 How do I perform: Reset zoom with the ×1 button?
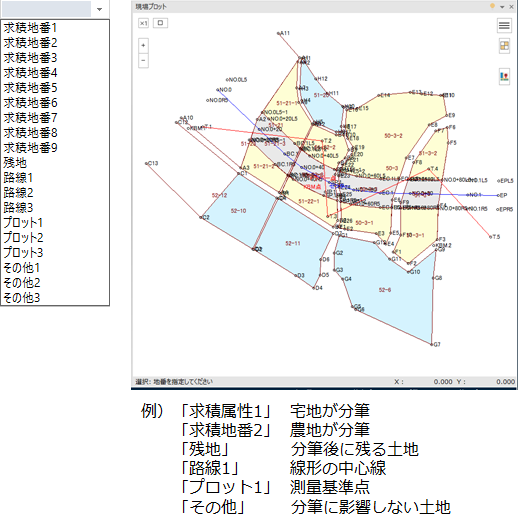(143, 23)
